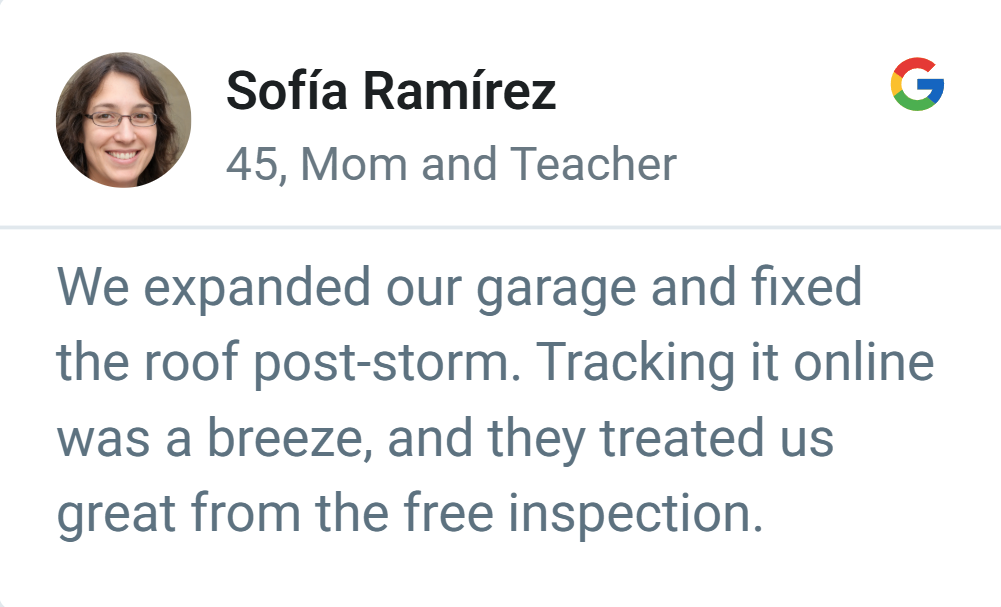Select the "45, Mom and Teacher" subtitle
The image size is (1001, 607).
click(x=451, y=164)
